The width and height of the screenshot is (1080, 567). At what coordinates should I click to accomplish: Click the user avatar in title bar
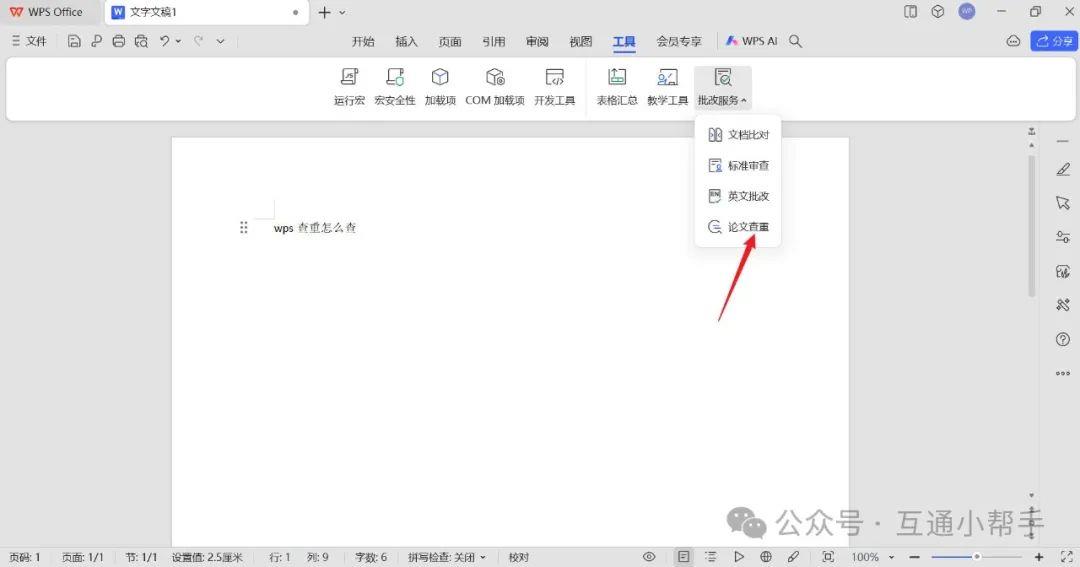tap(967, 12)
